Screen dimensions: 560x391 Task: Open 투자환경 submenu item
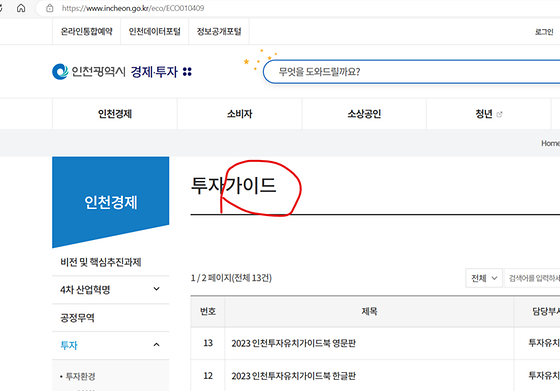point(81,376)
